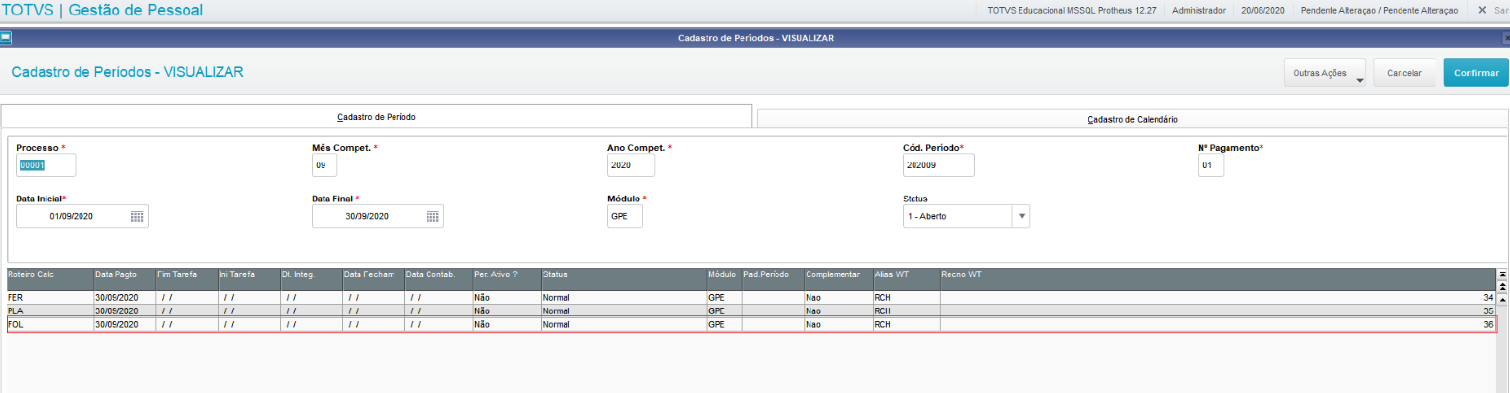
Task: Click the Módulo field showing GPE
Action: click(x=625, y=216)
